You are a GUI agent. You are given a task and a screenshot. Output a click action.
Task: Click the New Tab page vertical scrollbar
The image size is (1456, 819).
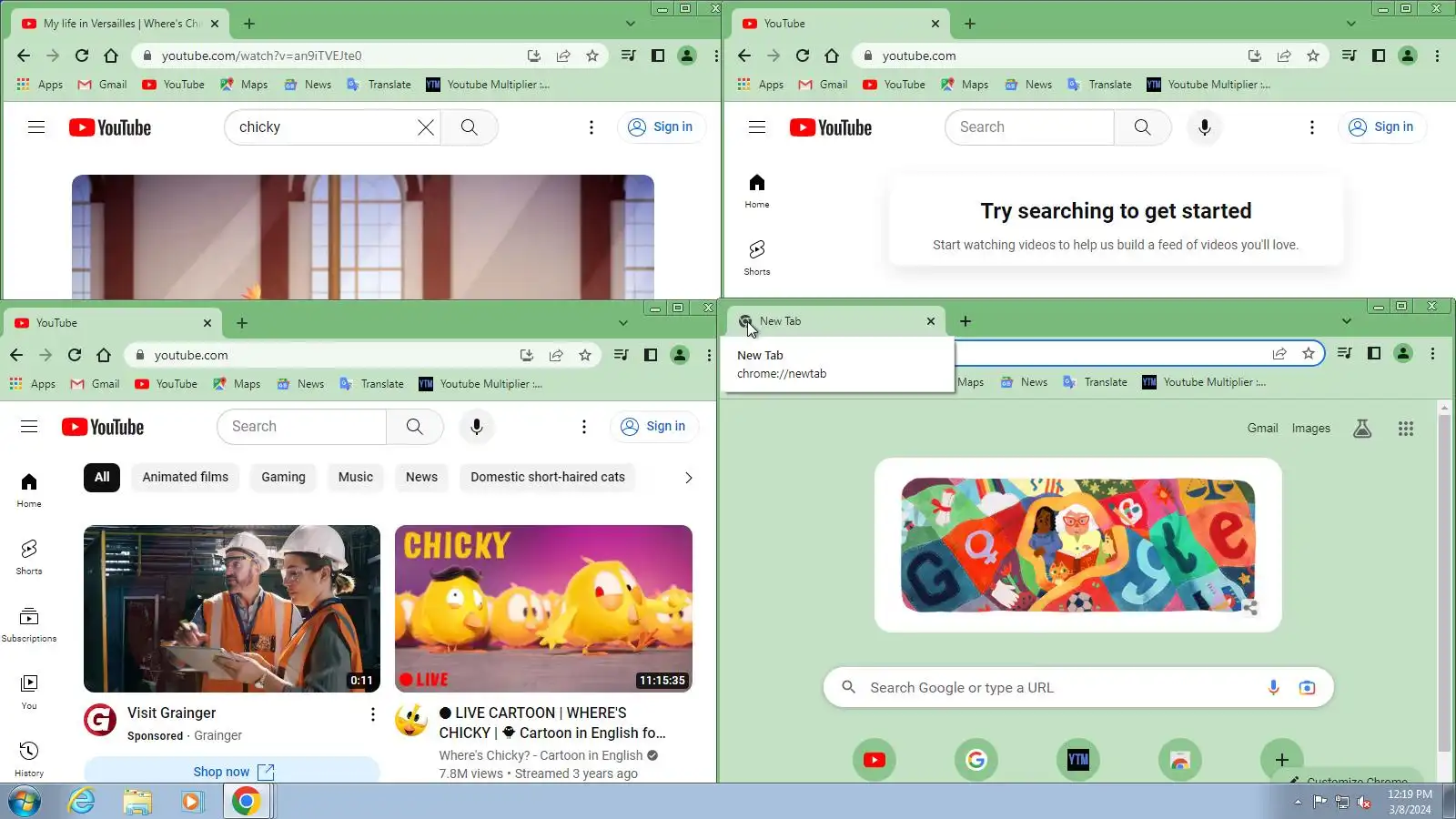(1444, 582)
